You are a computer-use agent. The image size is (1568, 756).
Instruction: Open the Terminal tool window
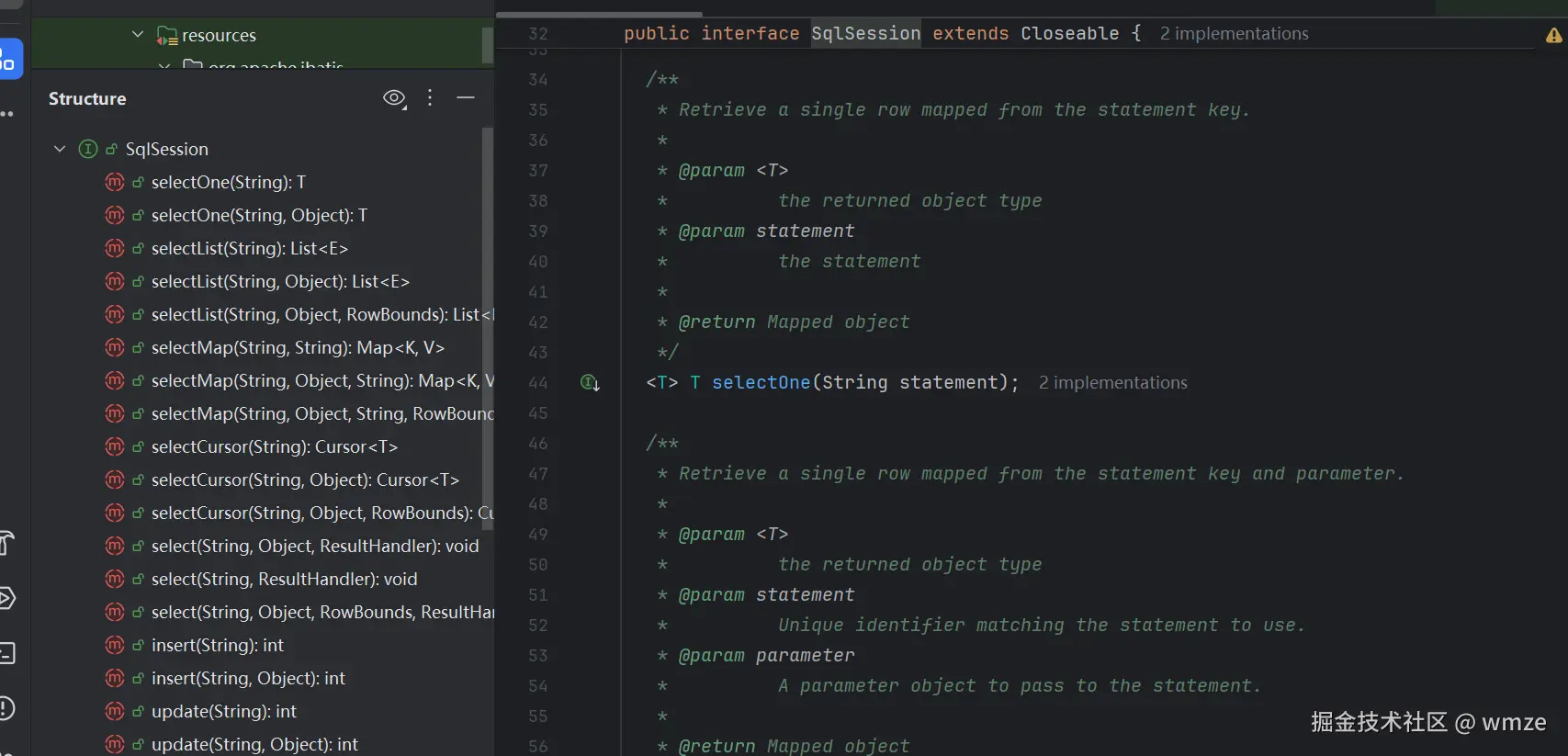pos(6,653)
